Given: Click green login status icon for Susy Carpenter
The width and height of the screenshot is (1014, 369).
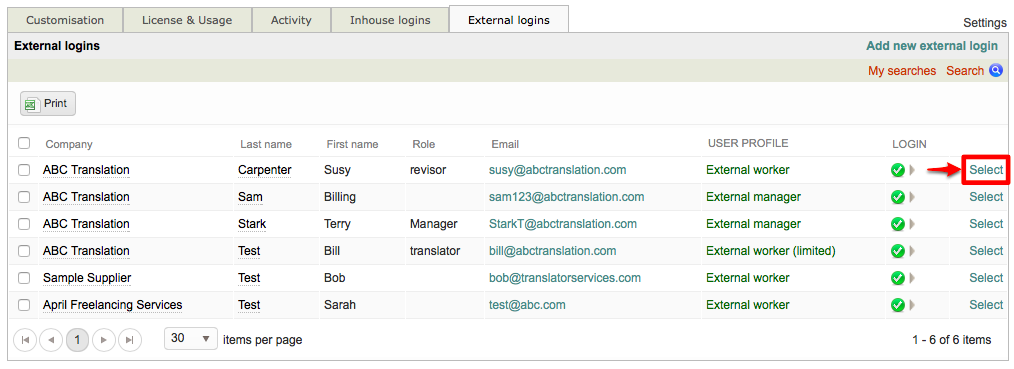Looking at the screenshot, I should coord(898,170).
